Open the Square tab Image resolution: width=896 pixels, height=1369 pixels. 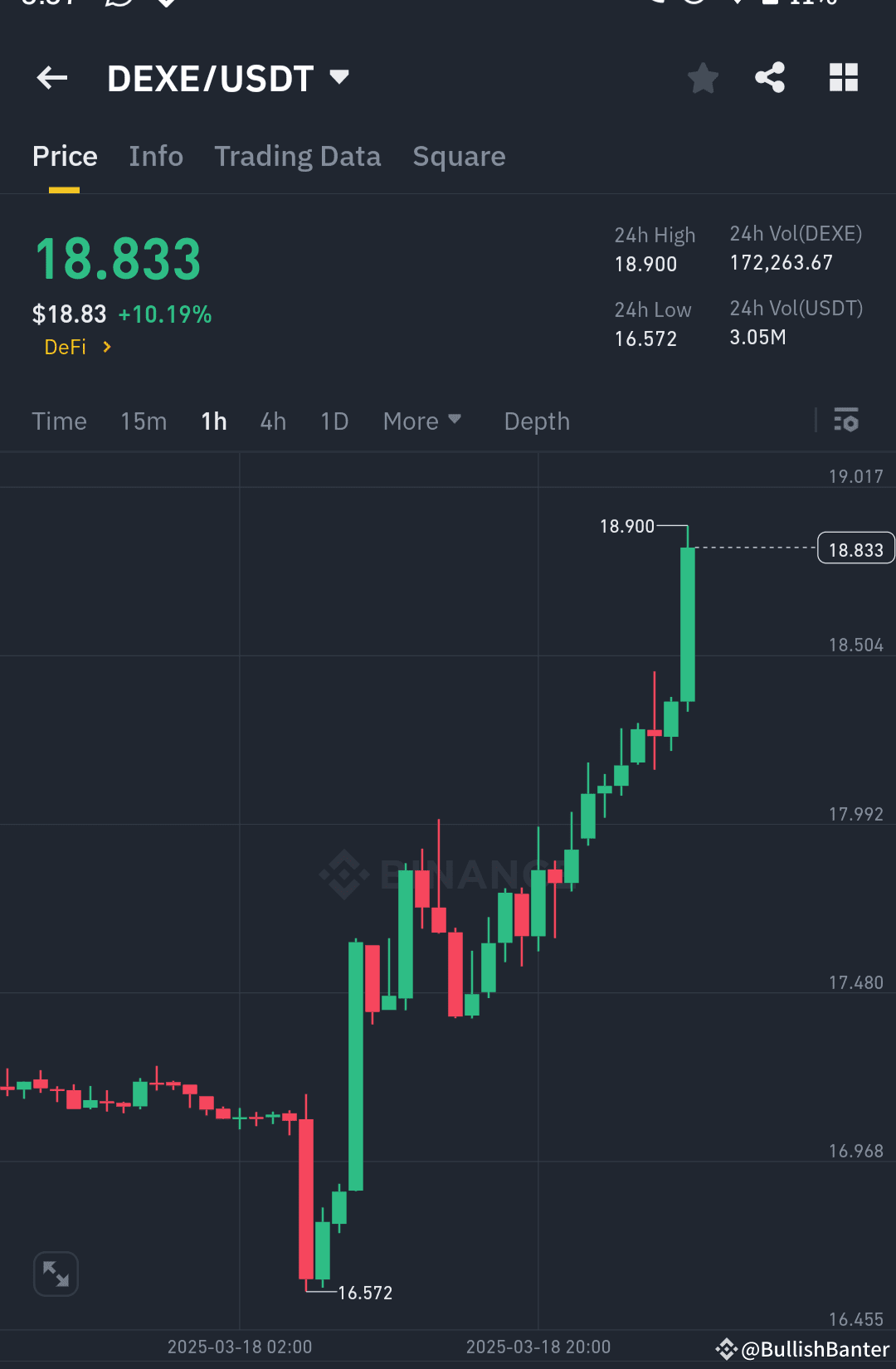click(459, 156)
